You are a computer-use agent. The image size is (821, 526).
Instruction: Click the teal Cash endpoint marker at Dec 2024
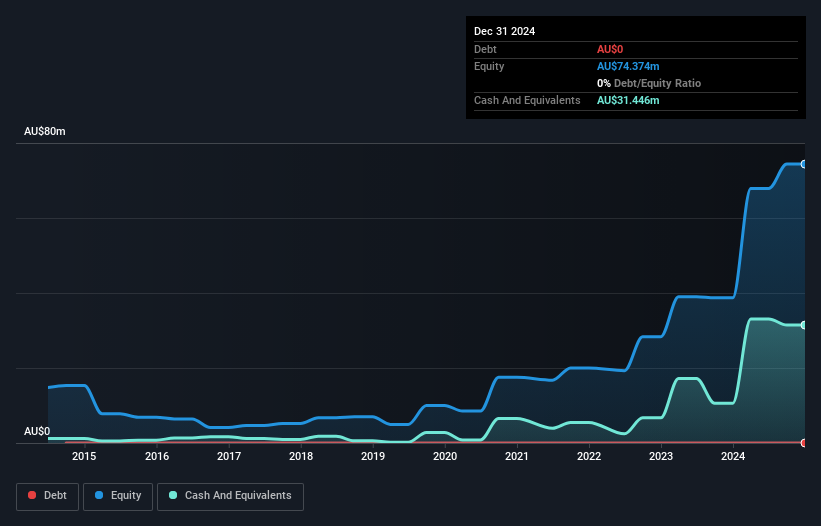pyautogui.click(x=804, y=325)
